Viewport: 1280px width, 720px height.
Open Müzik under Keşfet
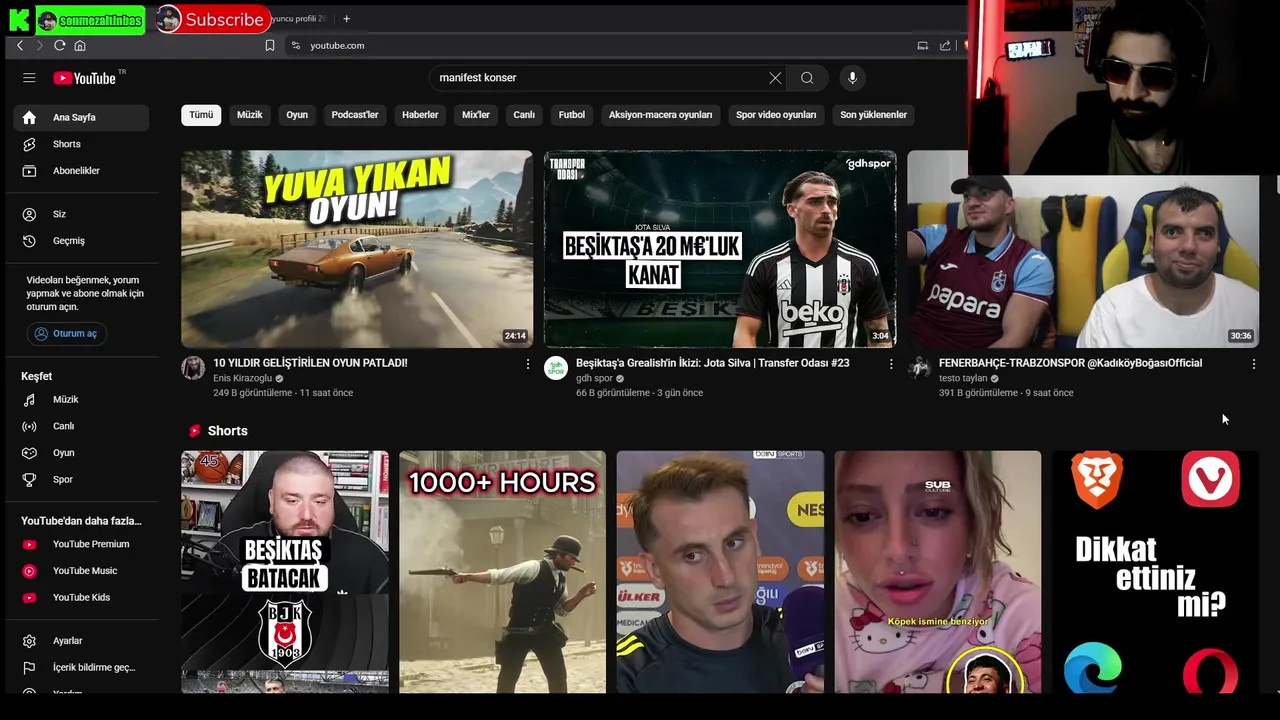[x=81, y=399]
